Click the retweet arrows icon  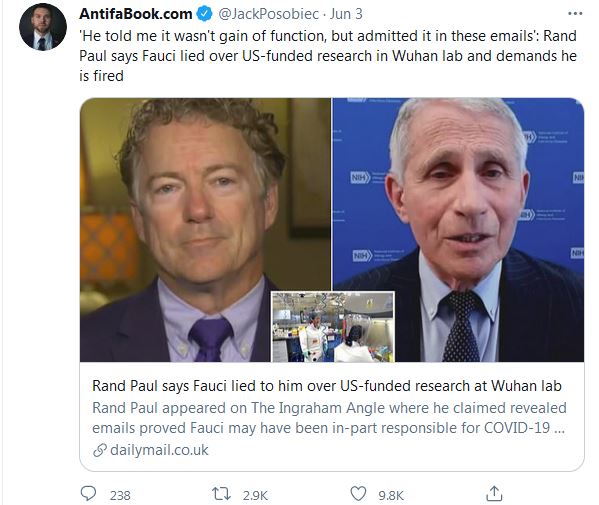pyautogui.click(x=222, y=494)
